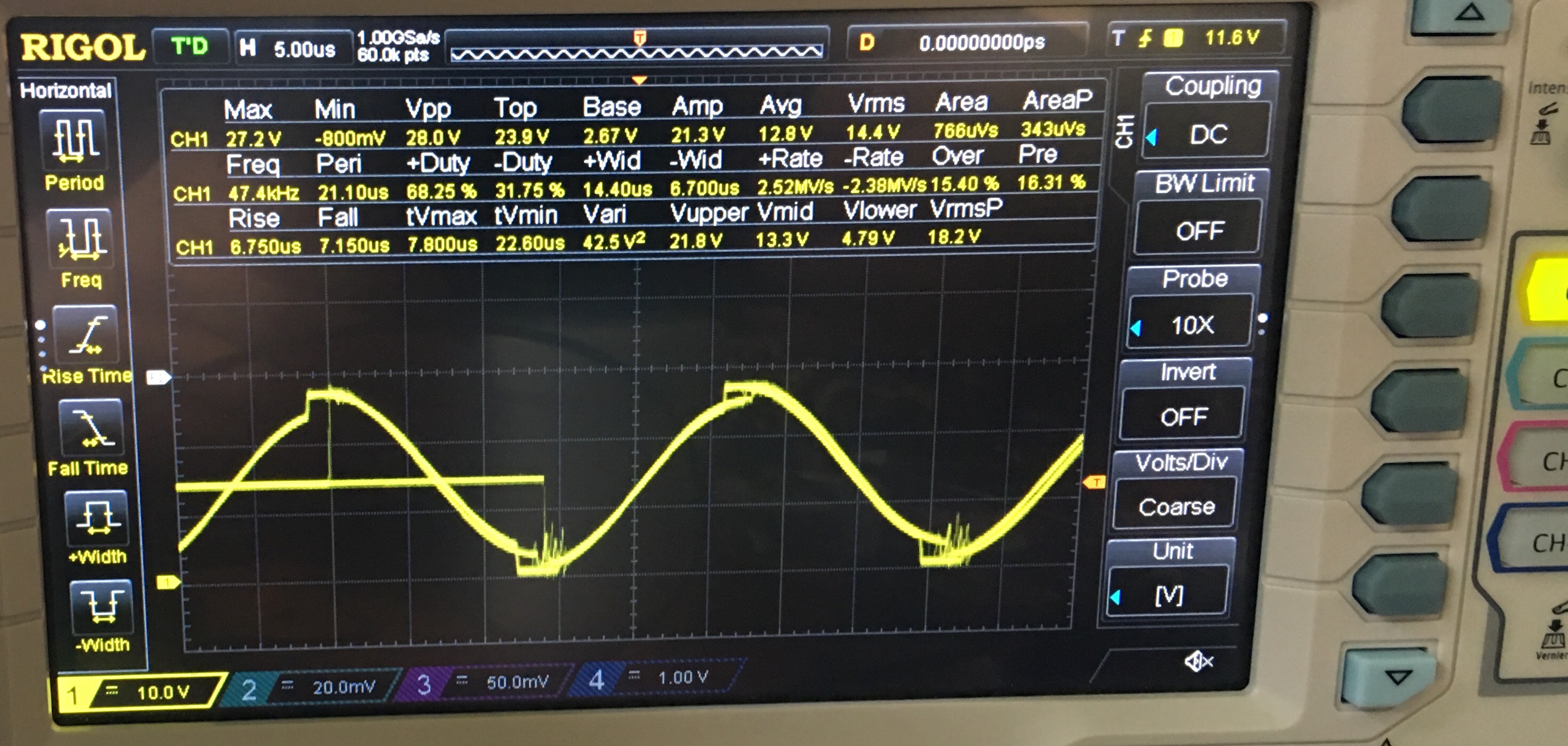The height and width of the screenshot is (746, 1568).
Task: Click the Amp value 21.3 V
Action: point(698,135)
